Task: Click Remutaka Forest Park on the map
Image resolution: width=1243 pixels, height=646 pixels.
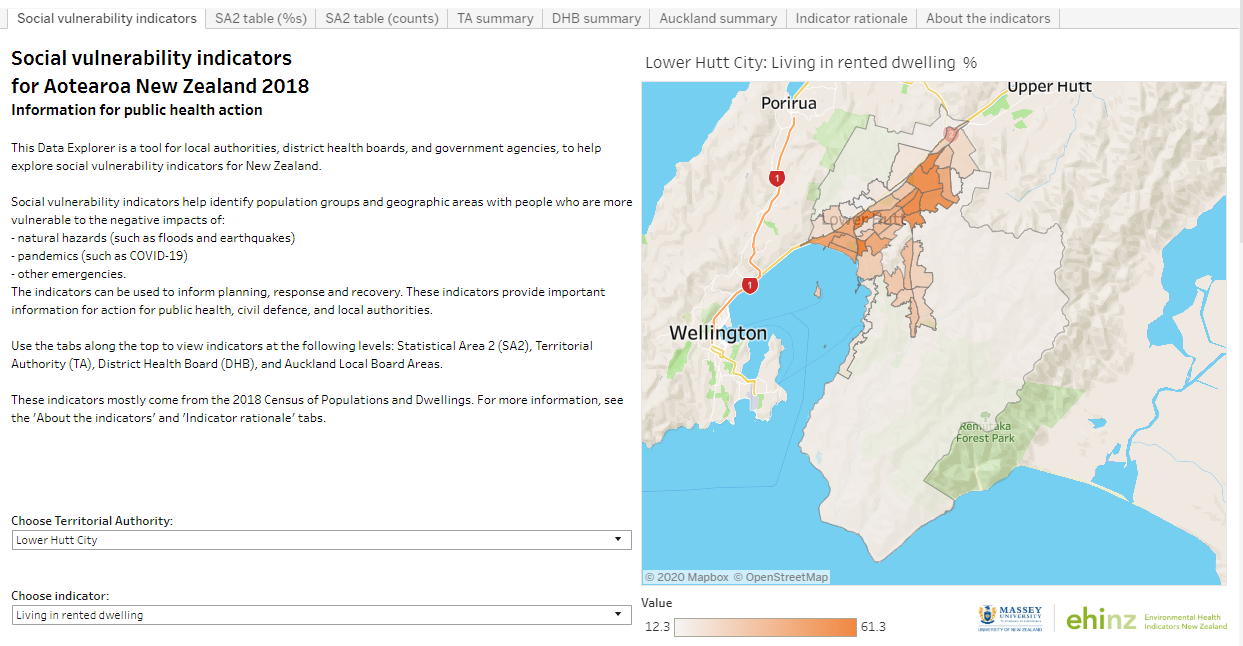Action: pyautogui.click(x=985, y=431)
